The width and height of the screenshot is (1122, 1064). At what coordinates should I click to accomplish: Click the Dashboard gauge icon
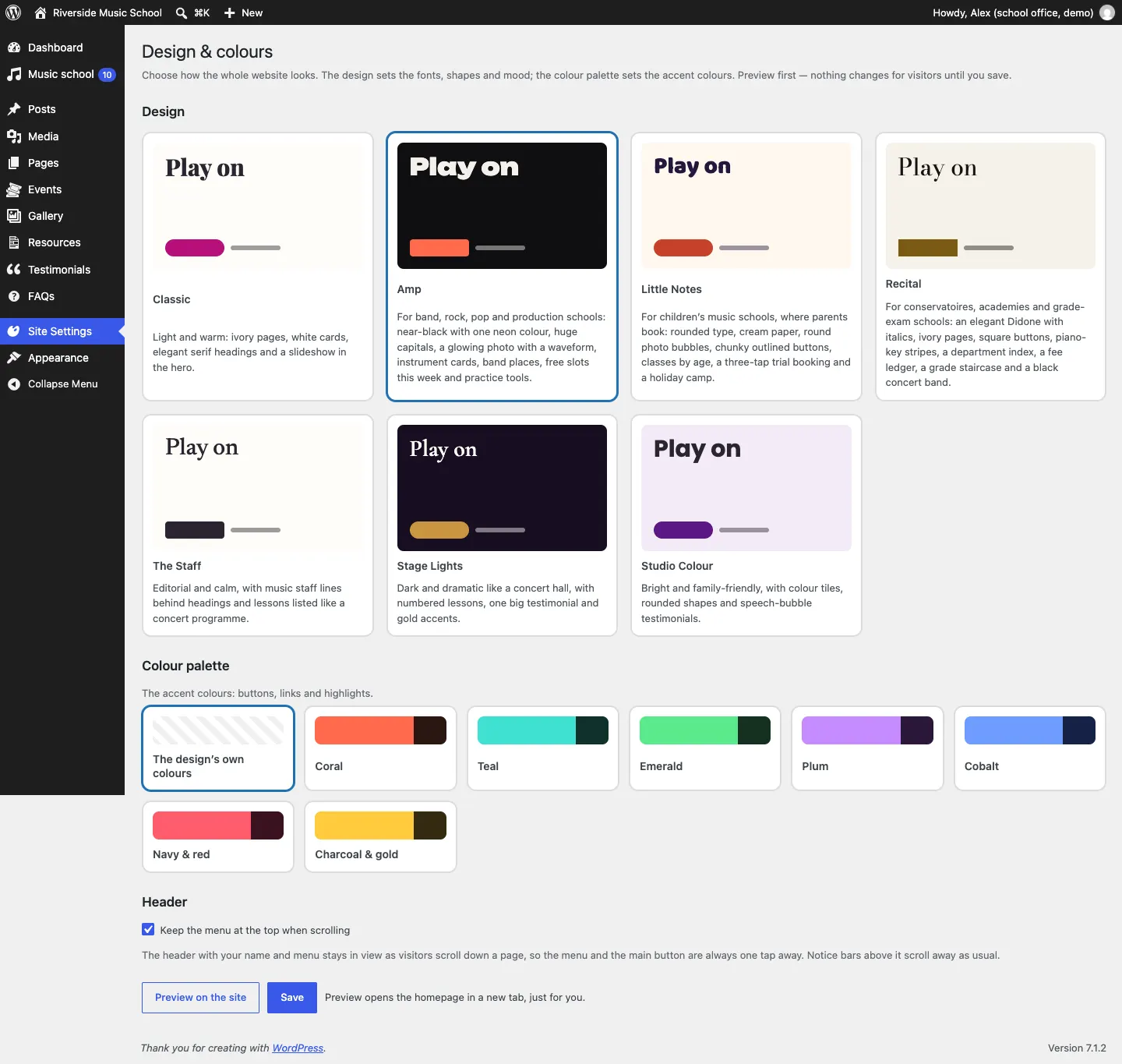14,48
